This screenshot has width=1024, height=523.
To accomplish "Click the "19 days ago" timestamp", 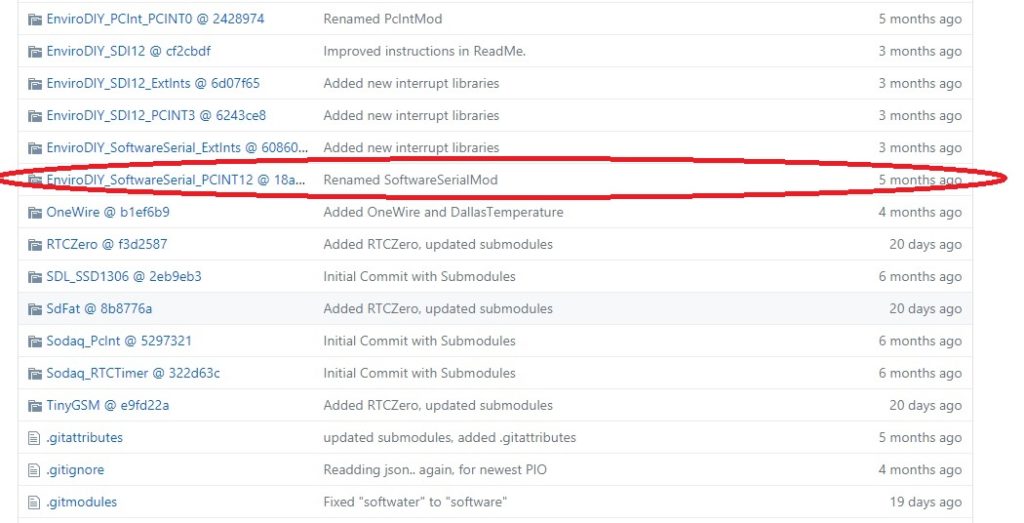I will [925, 502].
